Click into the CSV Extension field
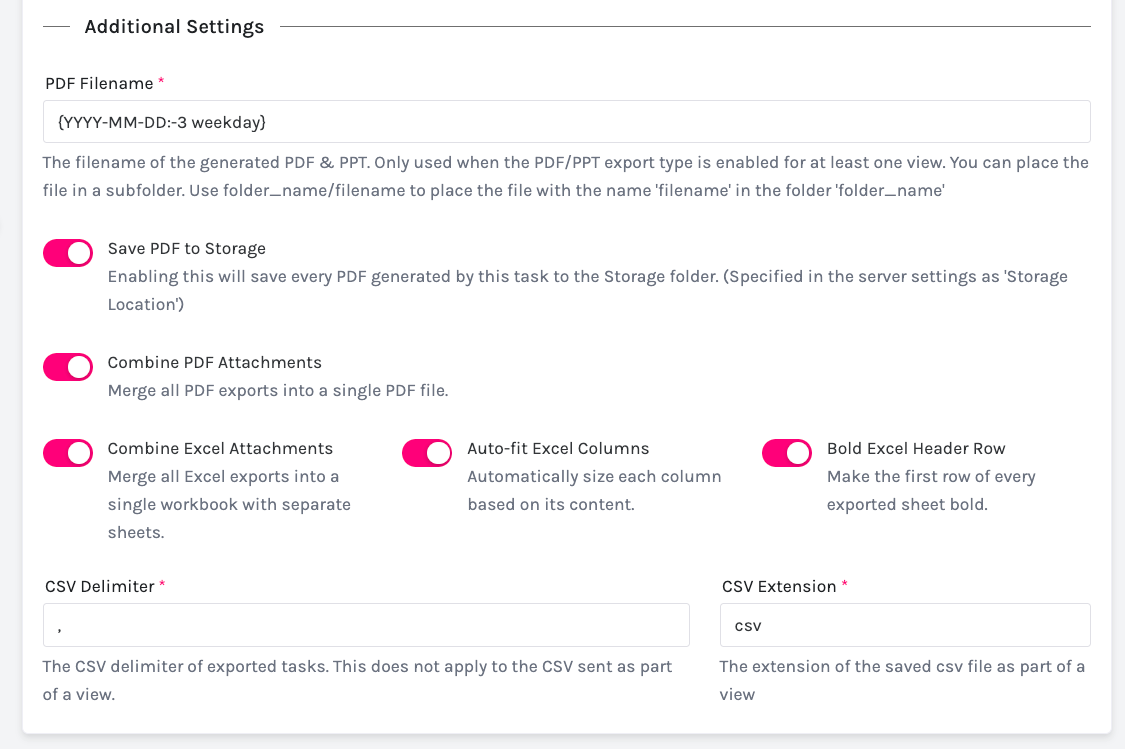 click(904, 625)
